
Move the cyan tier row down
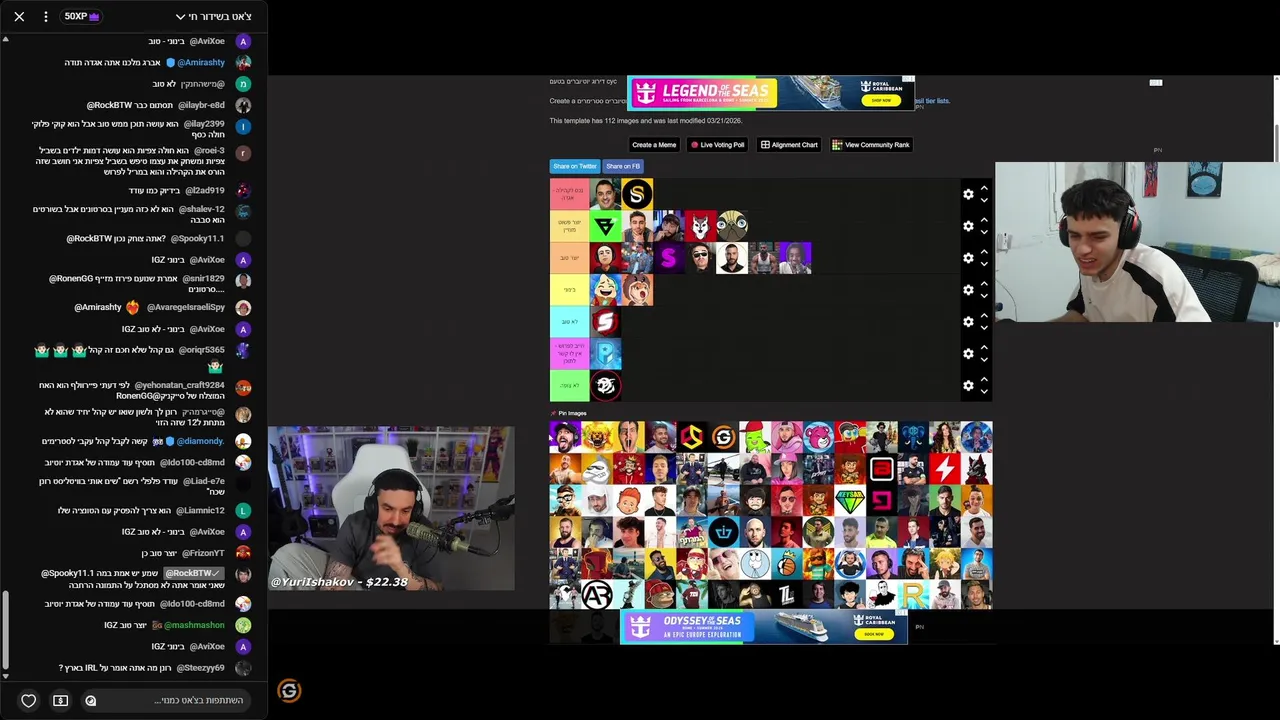coord(984,328)
